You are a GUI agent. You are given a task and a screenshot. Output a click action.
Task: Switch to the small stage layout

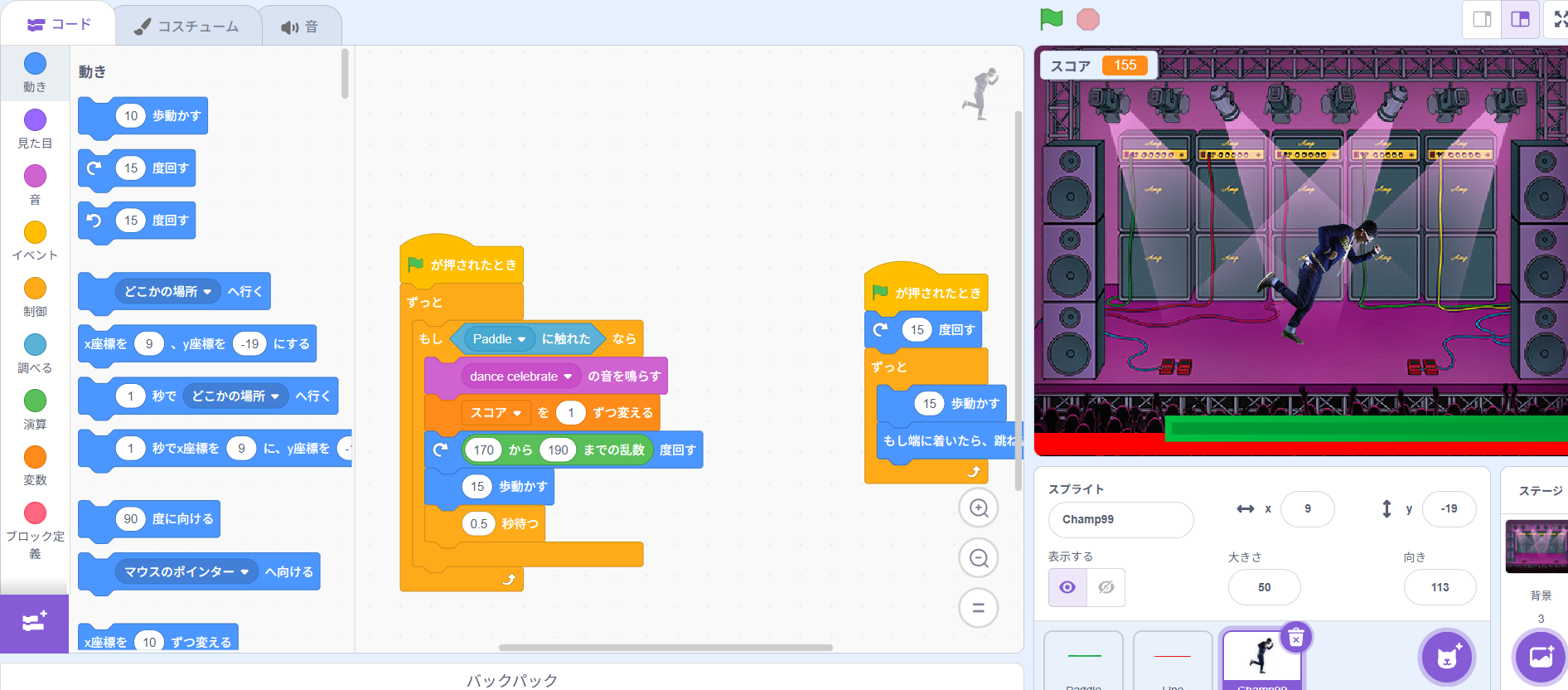tap(1482, 19)
